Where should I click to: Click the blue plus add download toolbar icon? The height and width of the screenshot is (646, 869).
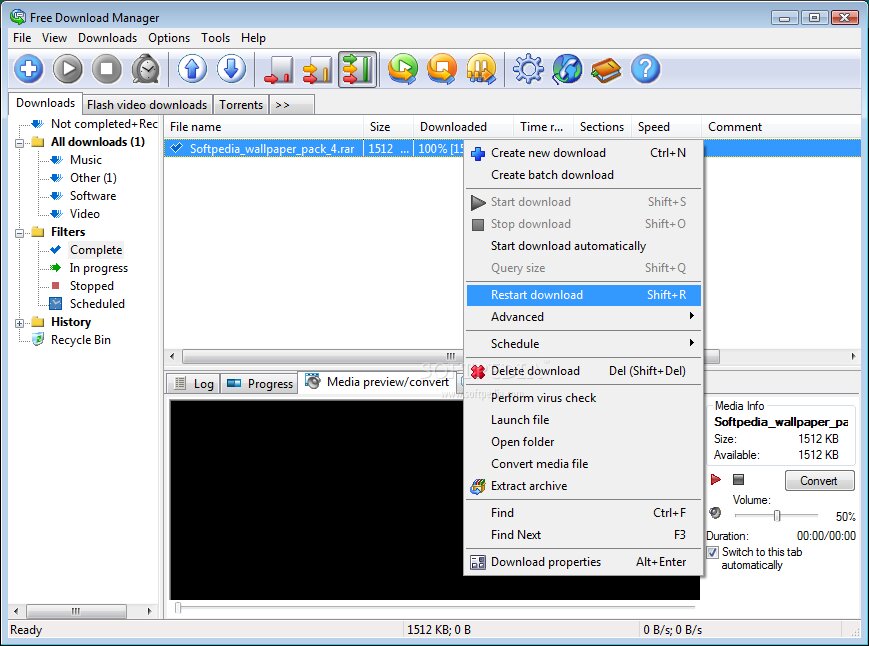tap(29, 69)
